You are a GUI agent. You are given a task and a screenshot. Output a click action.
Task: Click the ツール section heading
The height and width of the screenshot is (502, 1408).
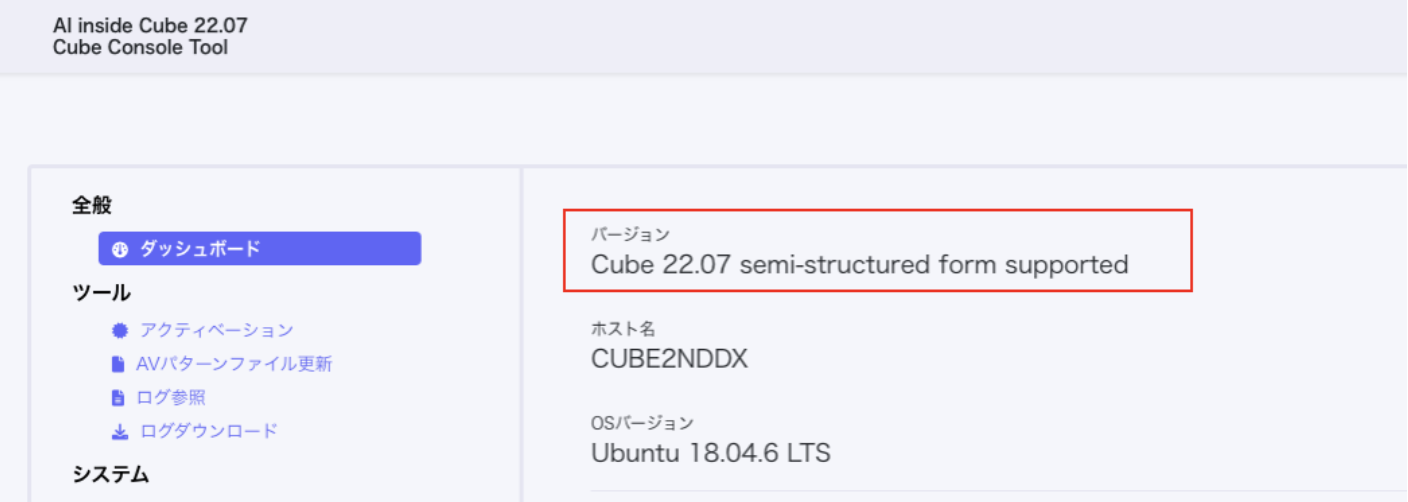[101, 292]
